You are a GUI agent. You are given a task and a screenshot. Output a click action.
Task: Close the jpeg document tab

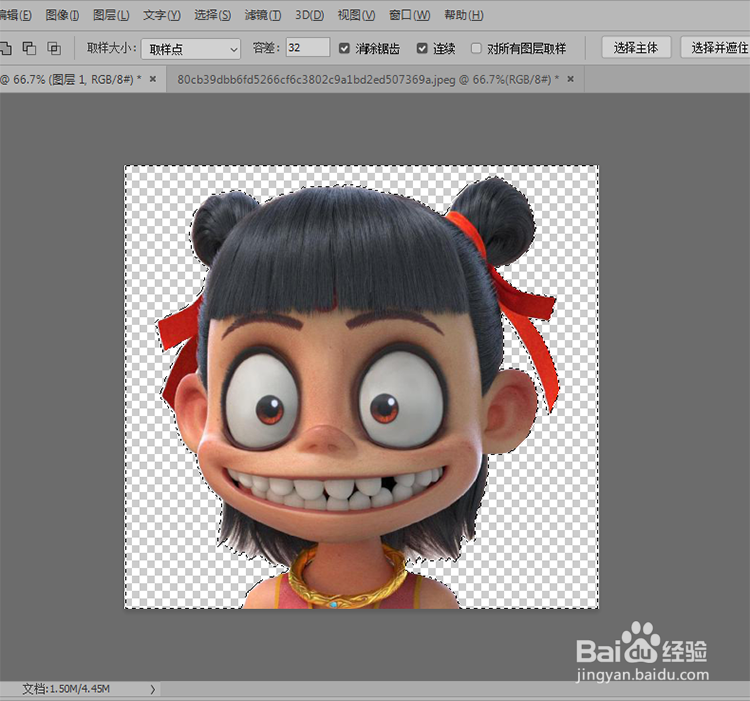coord(570,79)
